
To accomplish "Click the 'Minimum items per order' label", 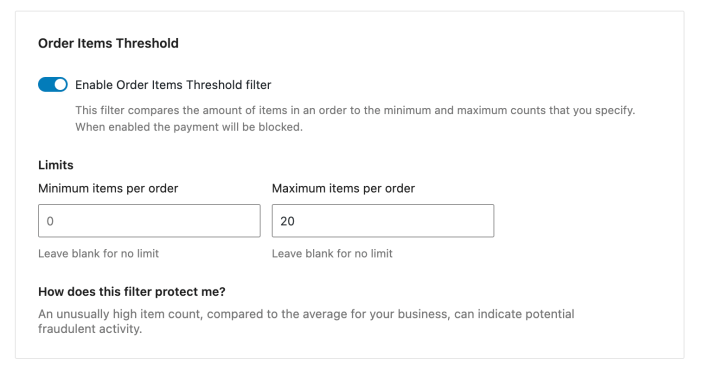I will tap(108, 188).
